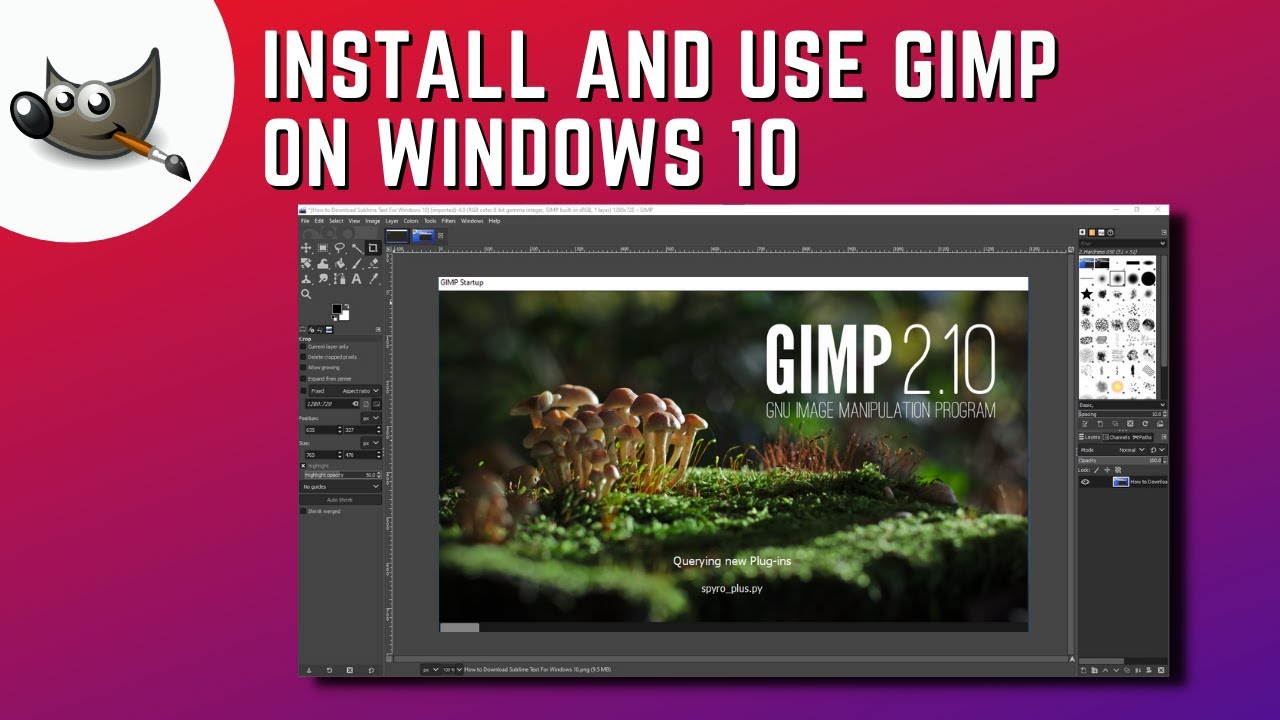
Task: Select the Rectangle Select tool
Action: pos(323,248)
